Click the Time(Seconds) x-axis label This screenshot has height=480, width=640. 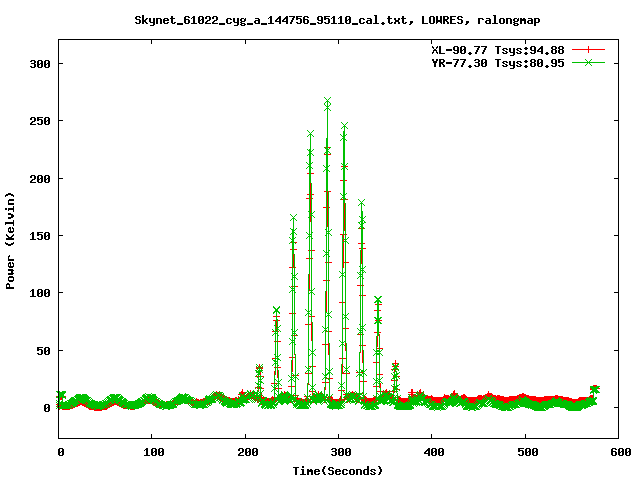pyautogui.click(x=339, y=470)
